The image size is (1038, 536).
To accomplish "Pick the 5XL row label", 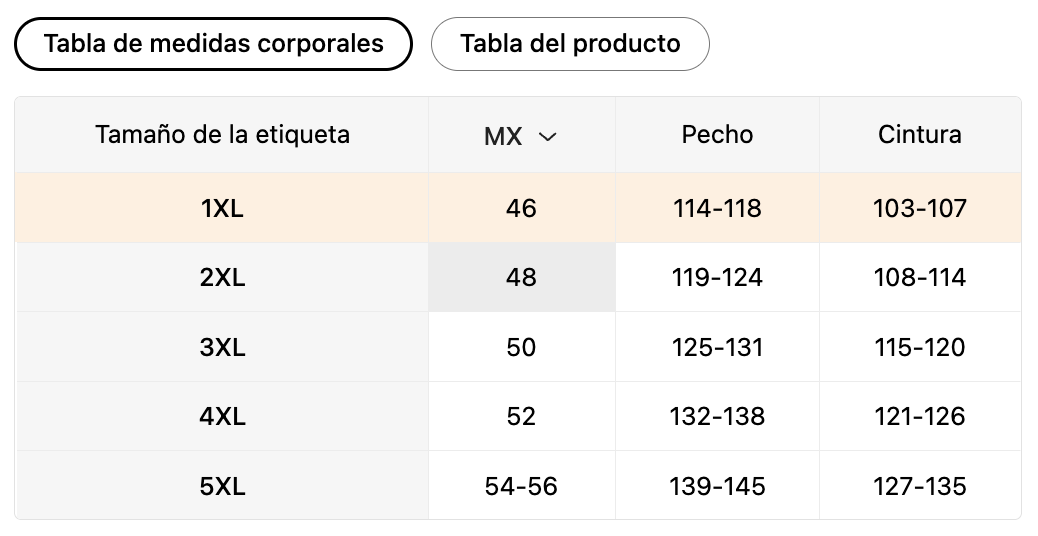I will pos(222,486).
